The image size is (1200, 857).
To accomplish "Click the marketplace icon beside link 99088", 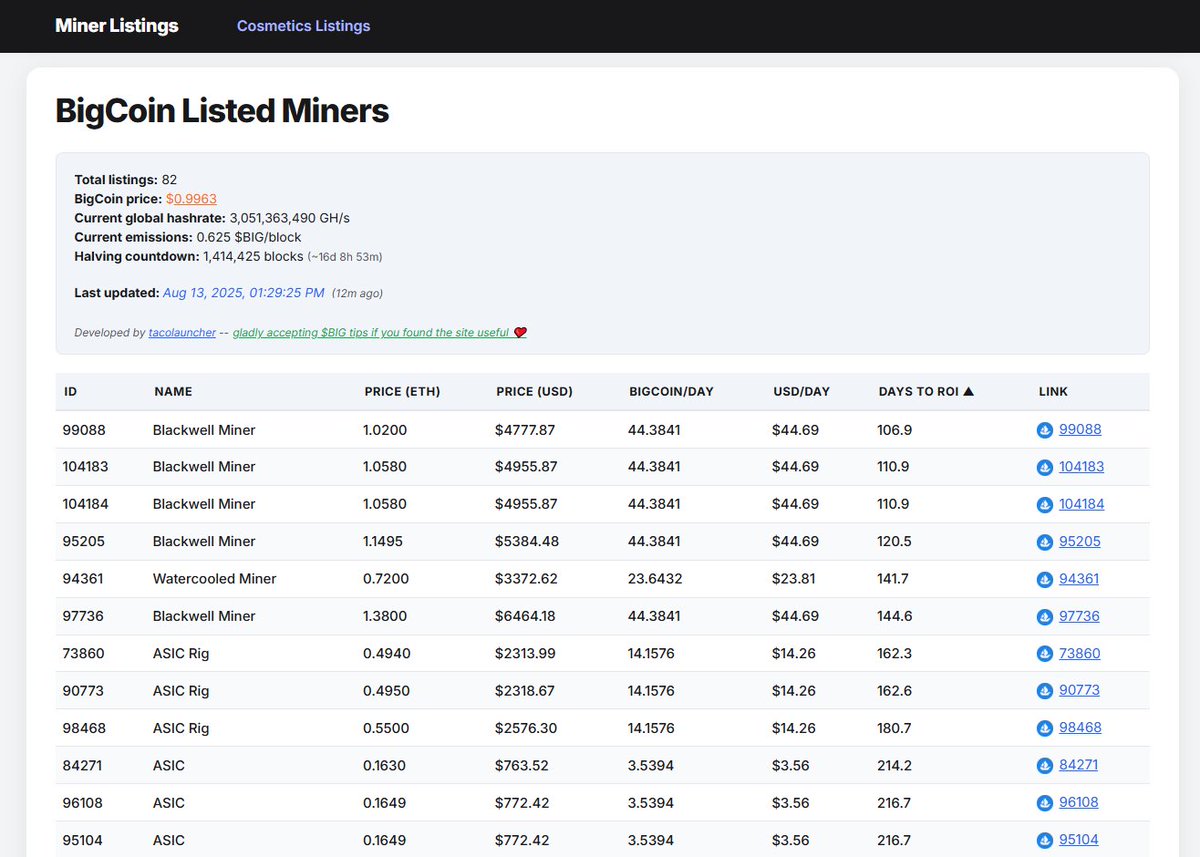I will point(1045,430).
